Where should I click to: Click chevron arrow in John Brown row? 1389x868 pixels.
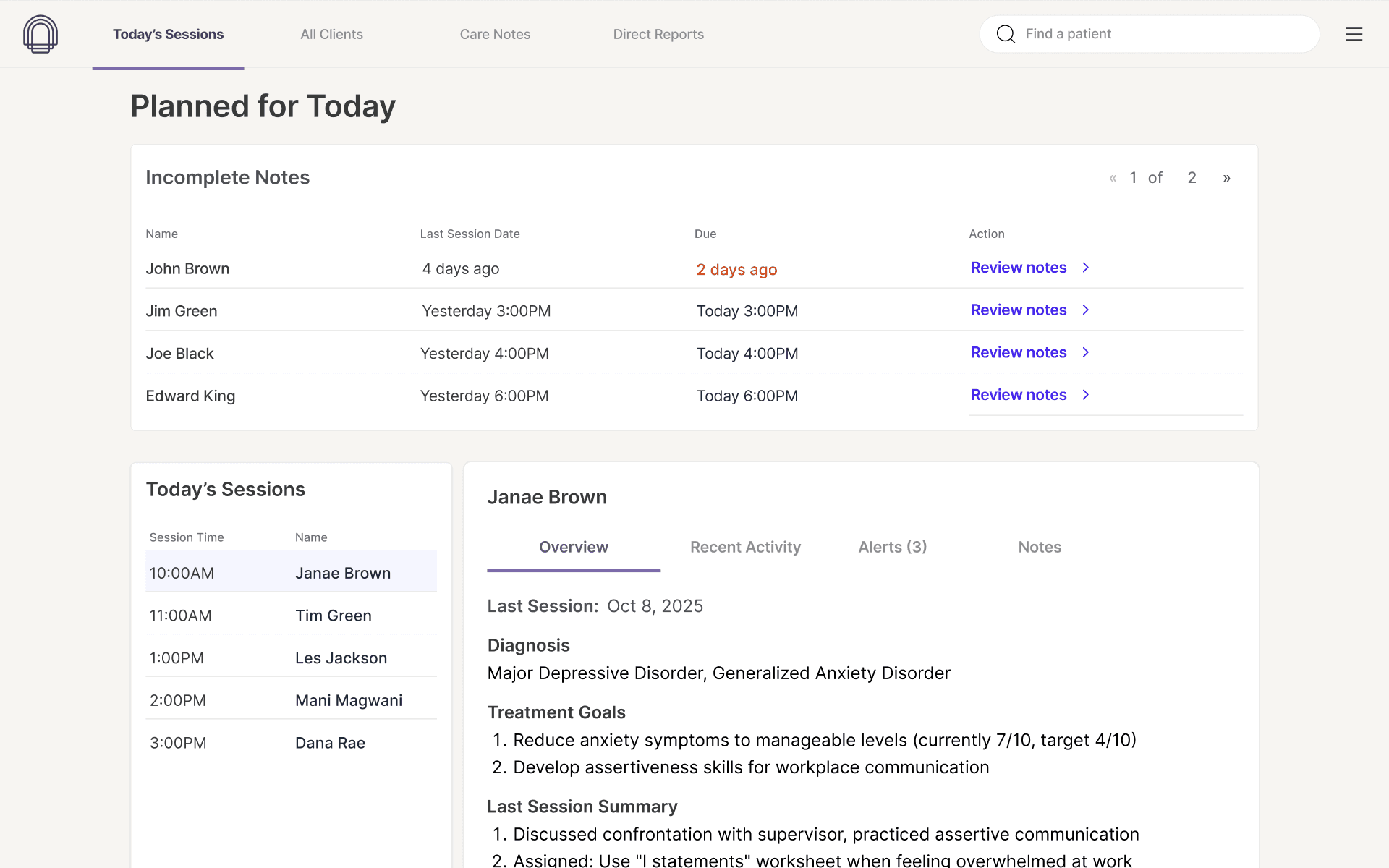[x=1085, y=268]
